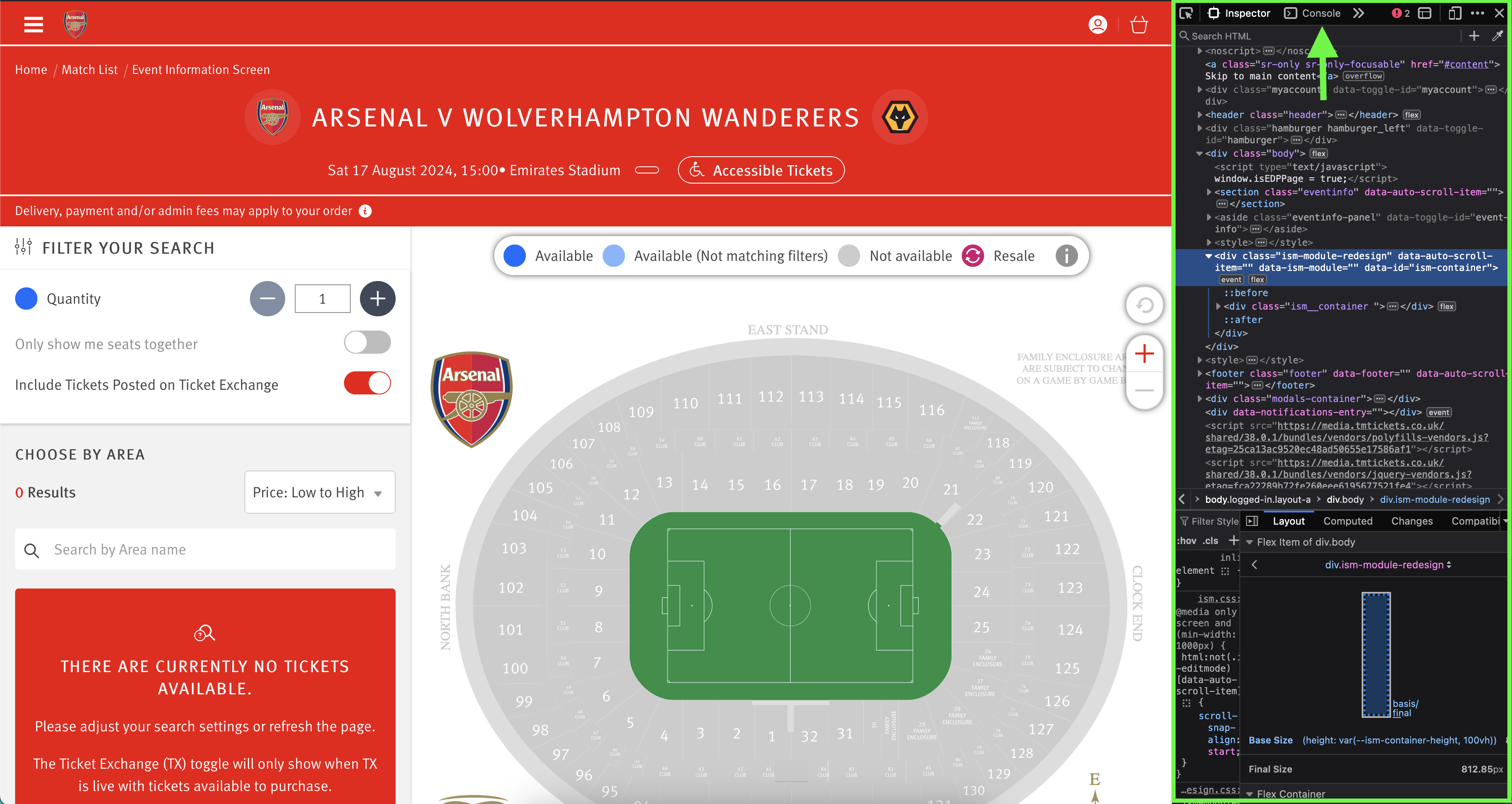Open the shopping cart
The height and width of the screenshot is (804, 1512).
(x=1139, y=25)
